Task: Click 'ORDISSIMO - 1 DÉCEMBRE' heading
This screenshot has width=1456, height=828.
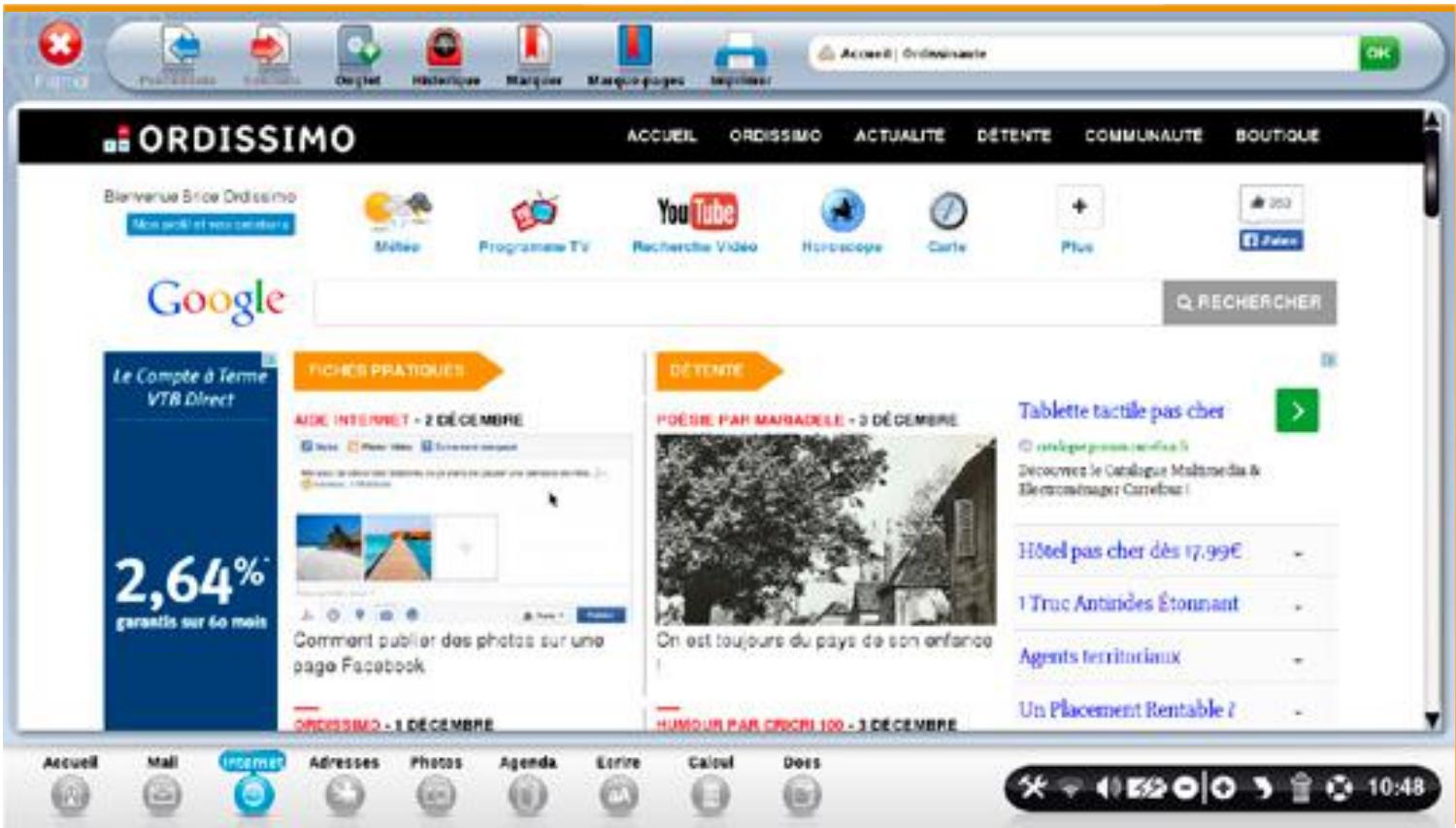Action: coord(394,724)
